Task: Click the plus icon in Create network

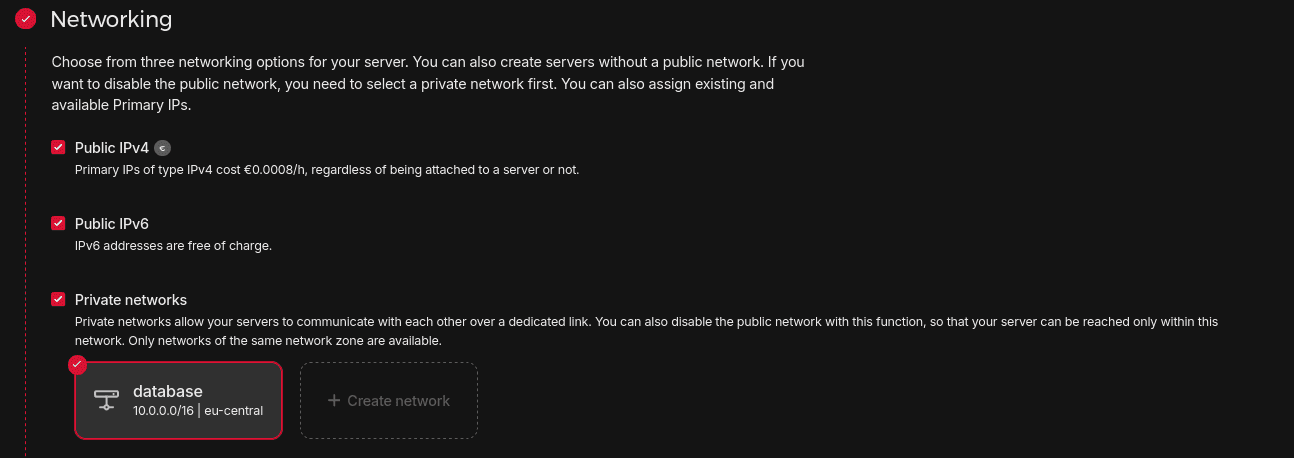Action: [x=334, y=401]
